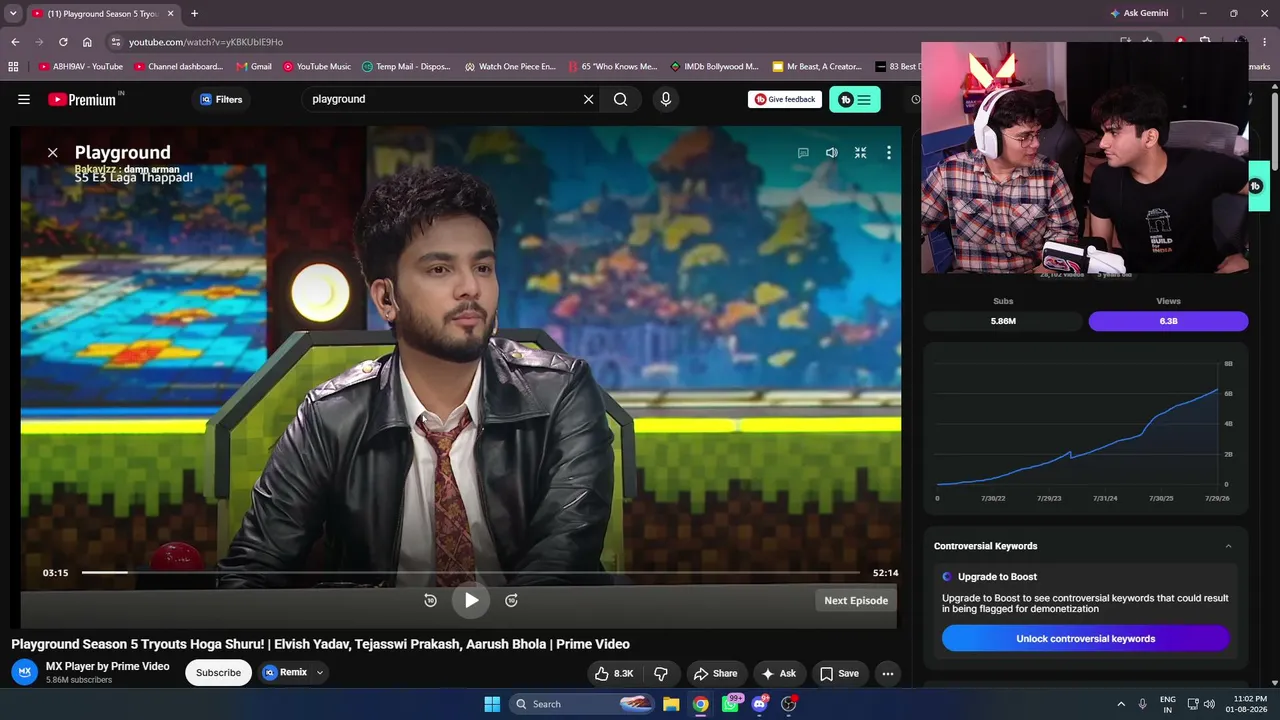The width and height of the screenshot is (1280, 720).
Task: Open the YouTube guide hamburger menu
Action: 24,99
